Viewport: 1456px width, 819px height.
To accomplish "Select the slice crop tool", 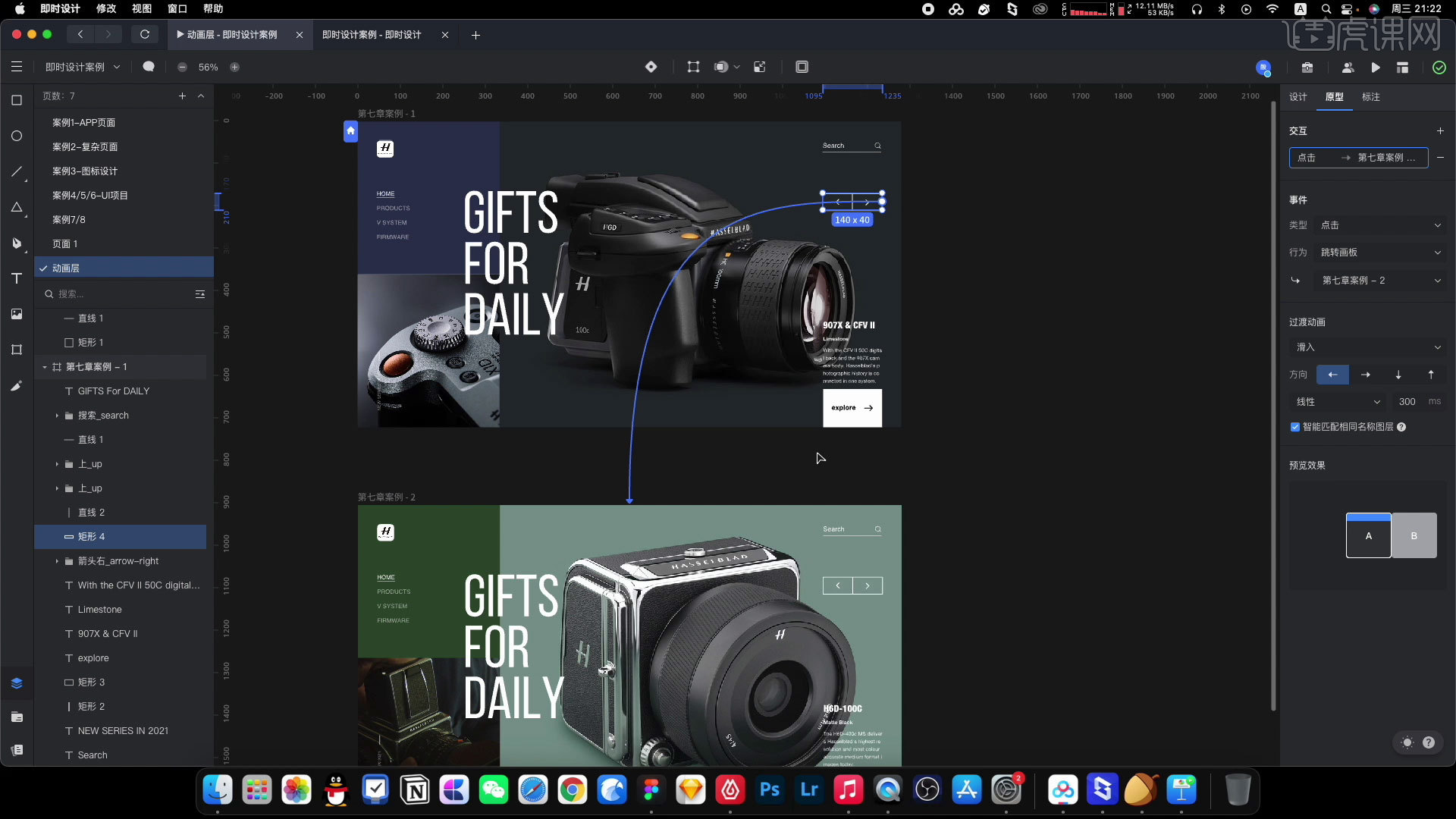I will coord(17,350).
